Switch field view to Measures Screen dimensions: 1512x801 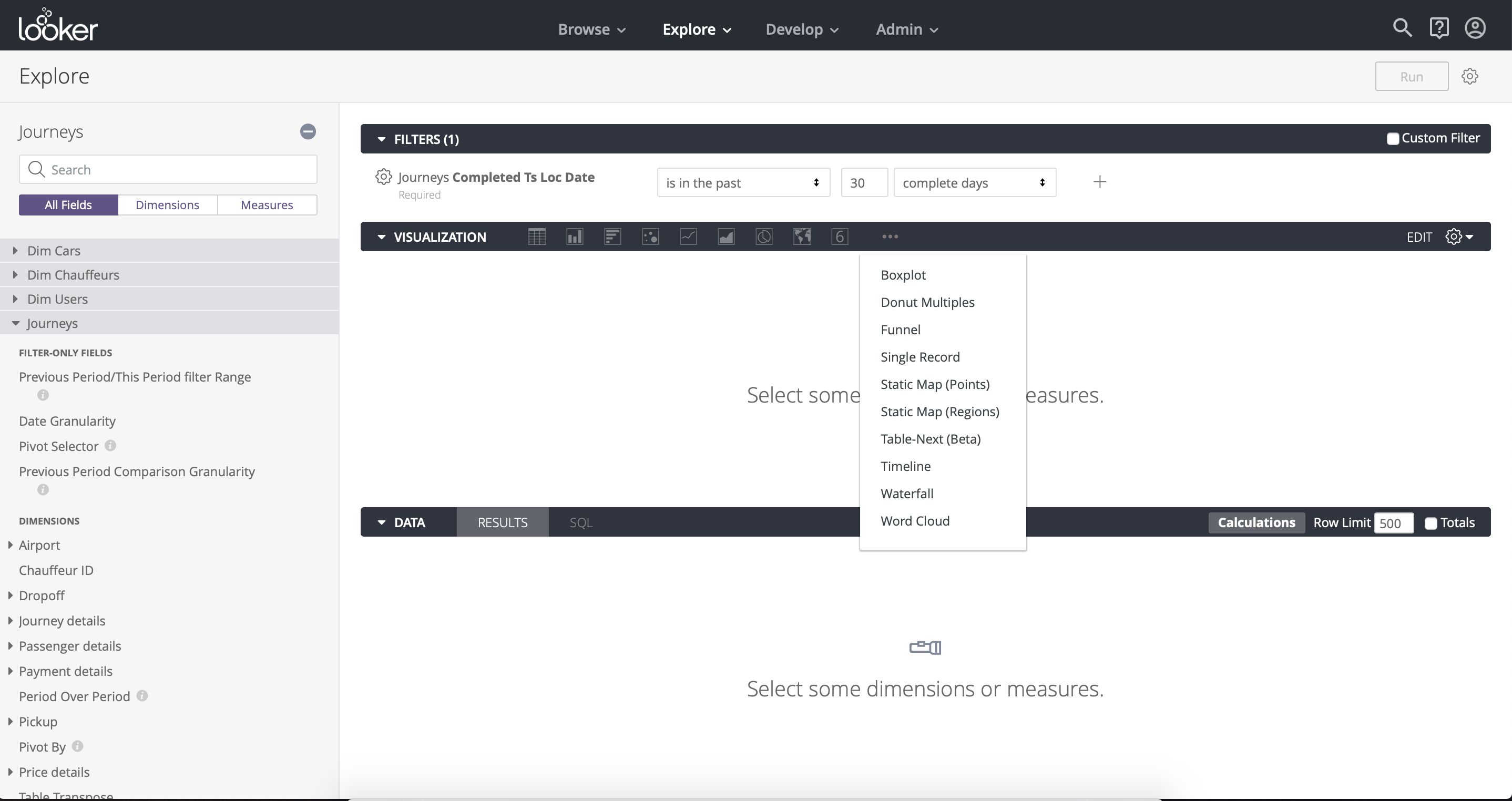click(x=267, y=205)
